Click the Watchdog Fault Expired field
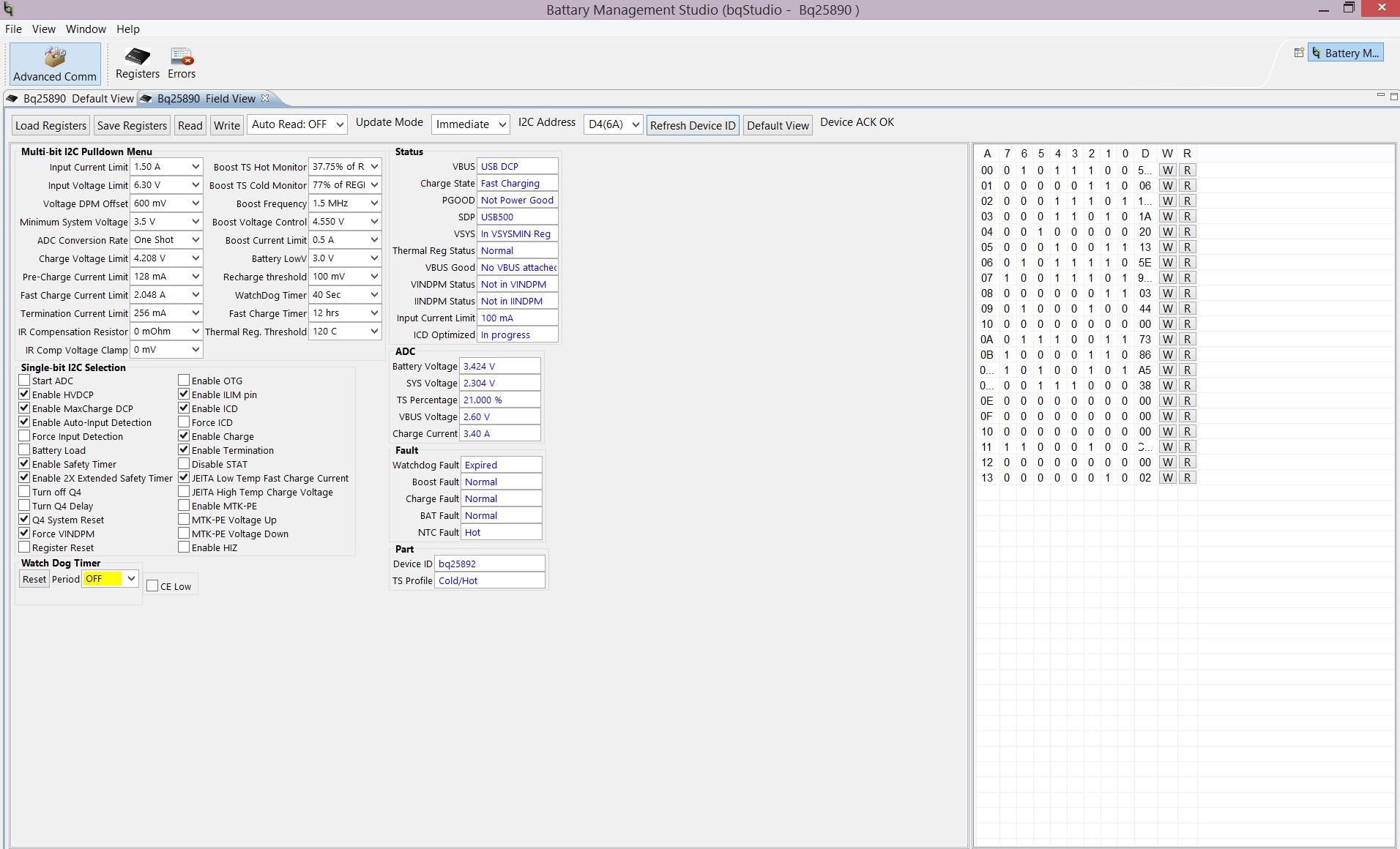Image resolution: width=1400 pixels, height=849 pixels. [501, 465]
